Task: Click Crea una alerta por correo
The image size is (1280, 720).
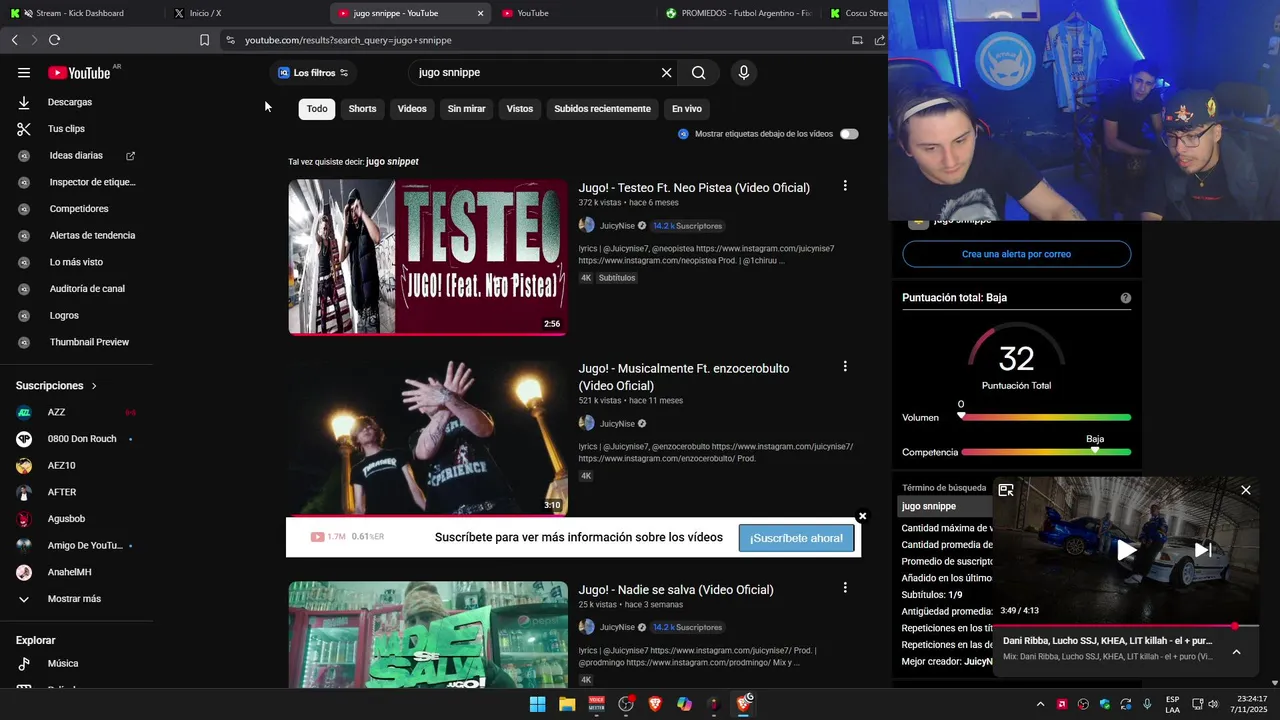Action: tap(1016, 254)
